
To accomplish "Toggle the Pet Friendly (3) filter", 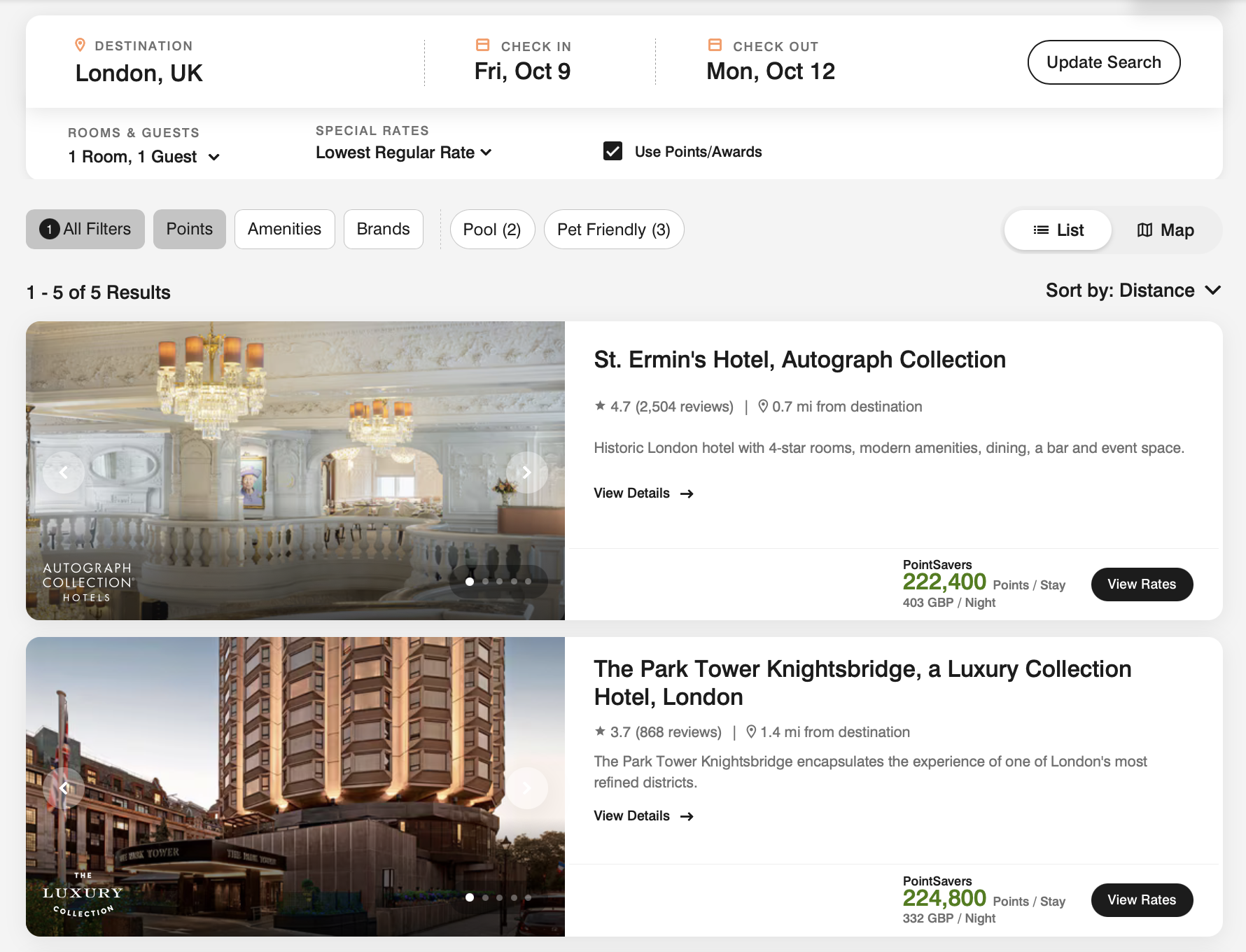I will coord(614,230).
